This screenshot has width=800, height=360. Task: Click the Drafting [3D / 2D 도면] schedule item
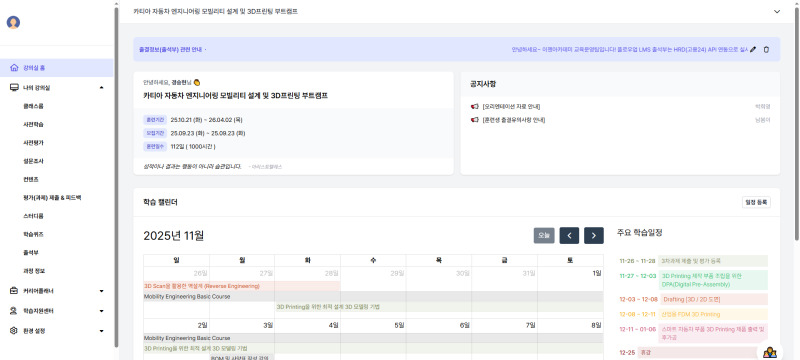[x=692, y=299]
